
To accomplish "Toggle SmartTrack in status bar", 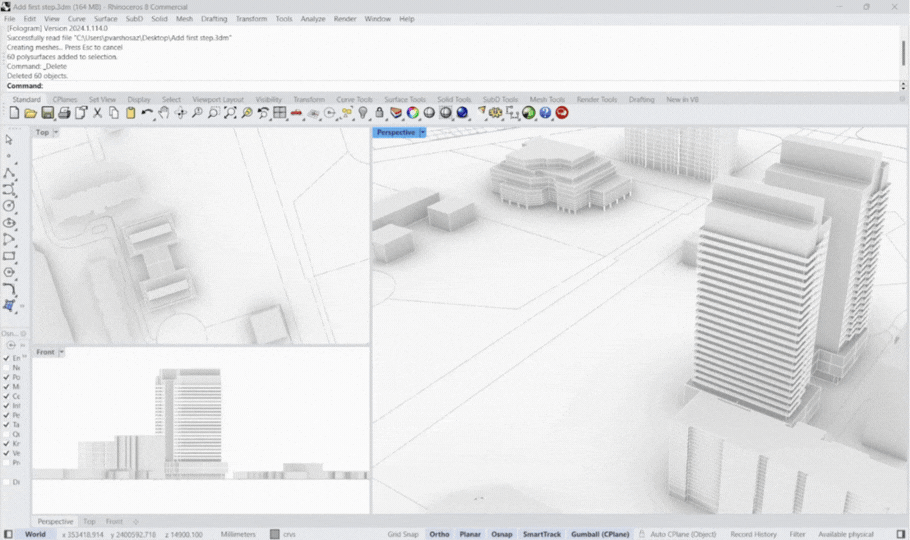I will [541, 534].
